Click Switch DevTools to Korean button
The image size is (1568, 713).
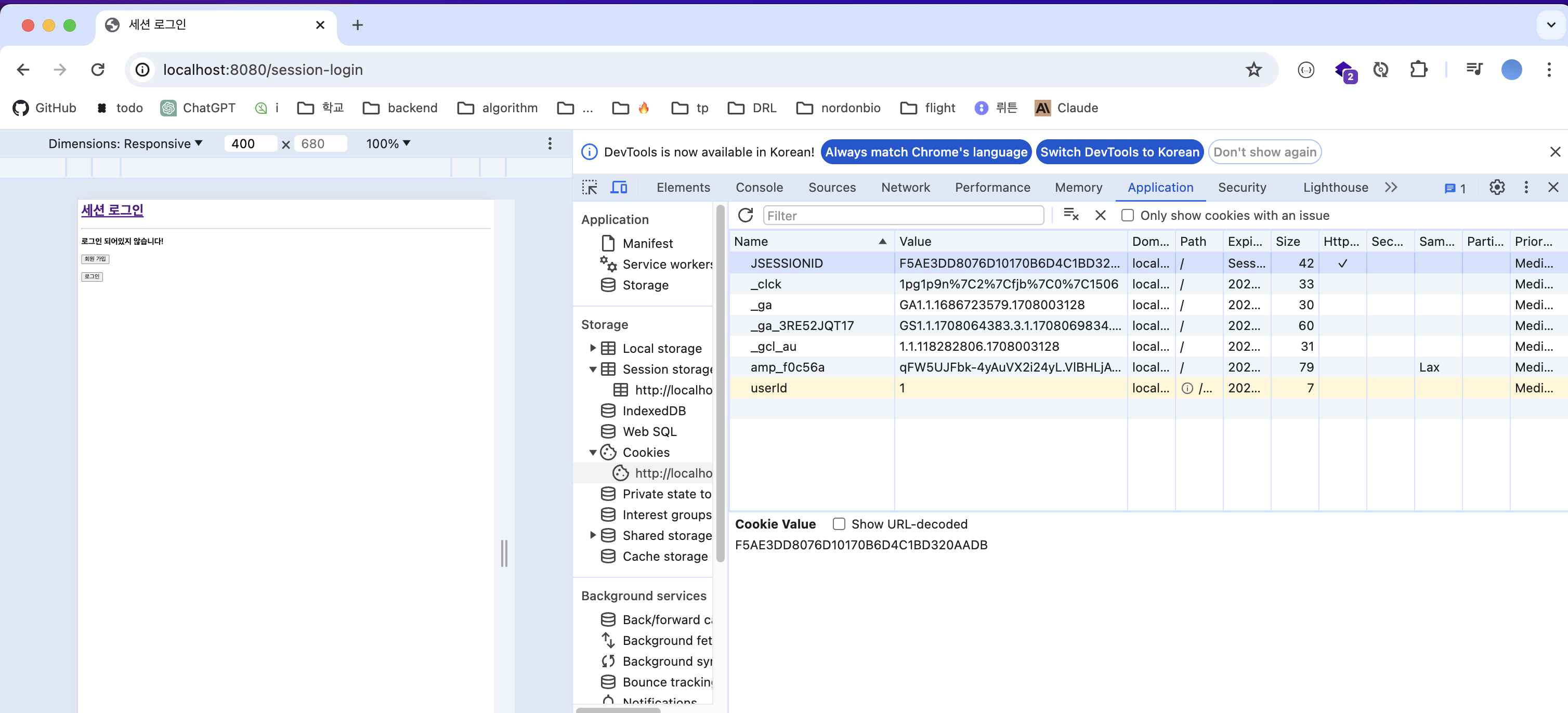pyautogui.click(x=1119, y=152)
